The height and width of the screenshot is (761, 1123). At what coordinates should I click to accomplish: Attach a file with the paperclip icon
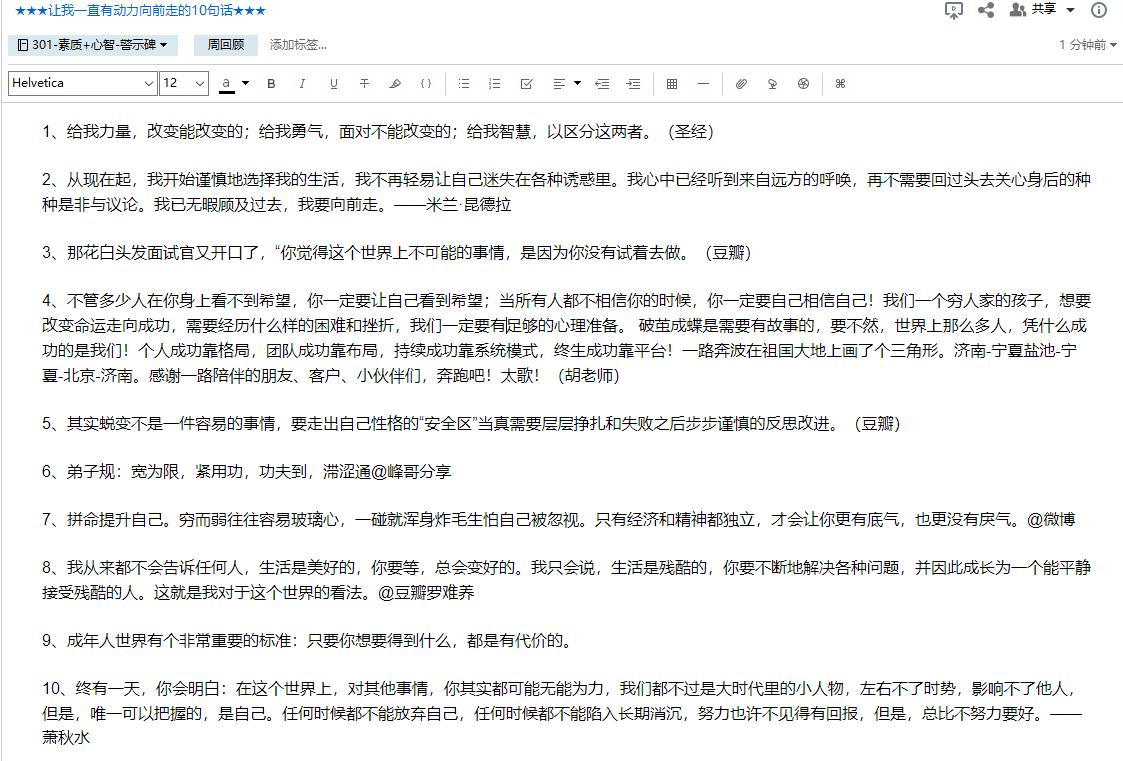740,84
